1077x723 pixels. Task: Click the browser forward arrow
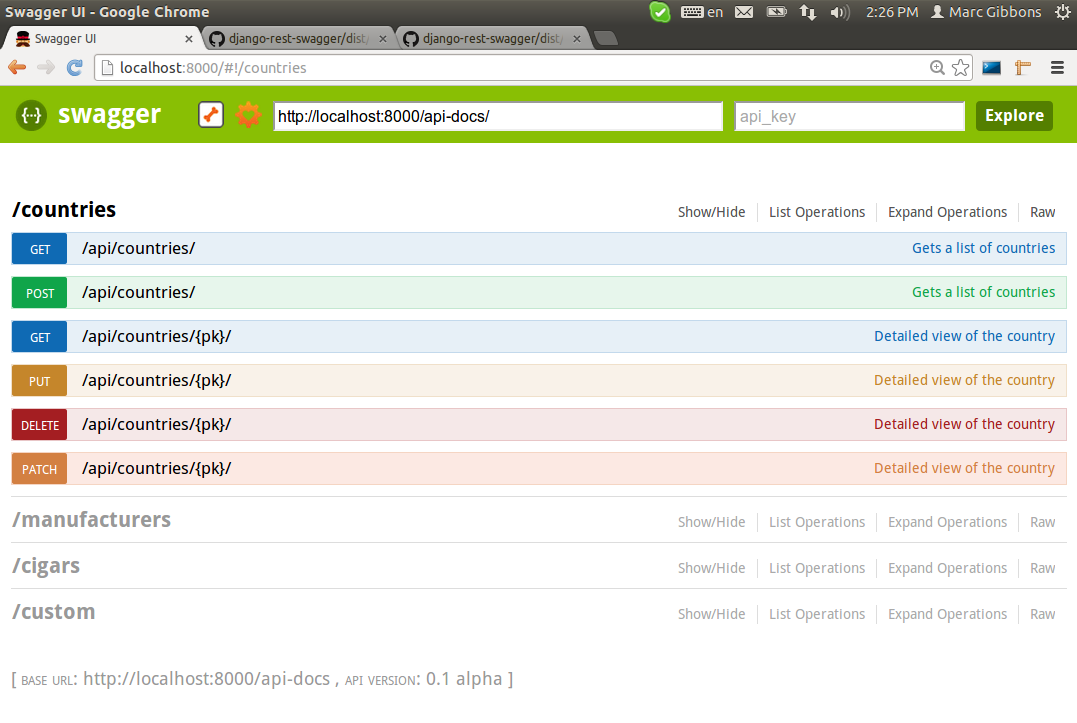coord(46,67)
